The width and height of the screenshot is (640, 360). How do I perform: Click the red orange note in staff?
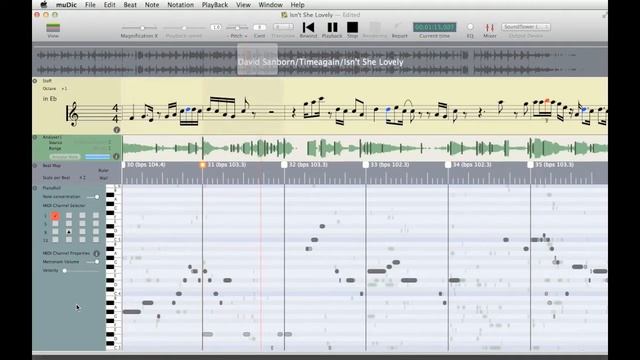pyautogui.click(x=547, y=100)
